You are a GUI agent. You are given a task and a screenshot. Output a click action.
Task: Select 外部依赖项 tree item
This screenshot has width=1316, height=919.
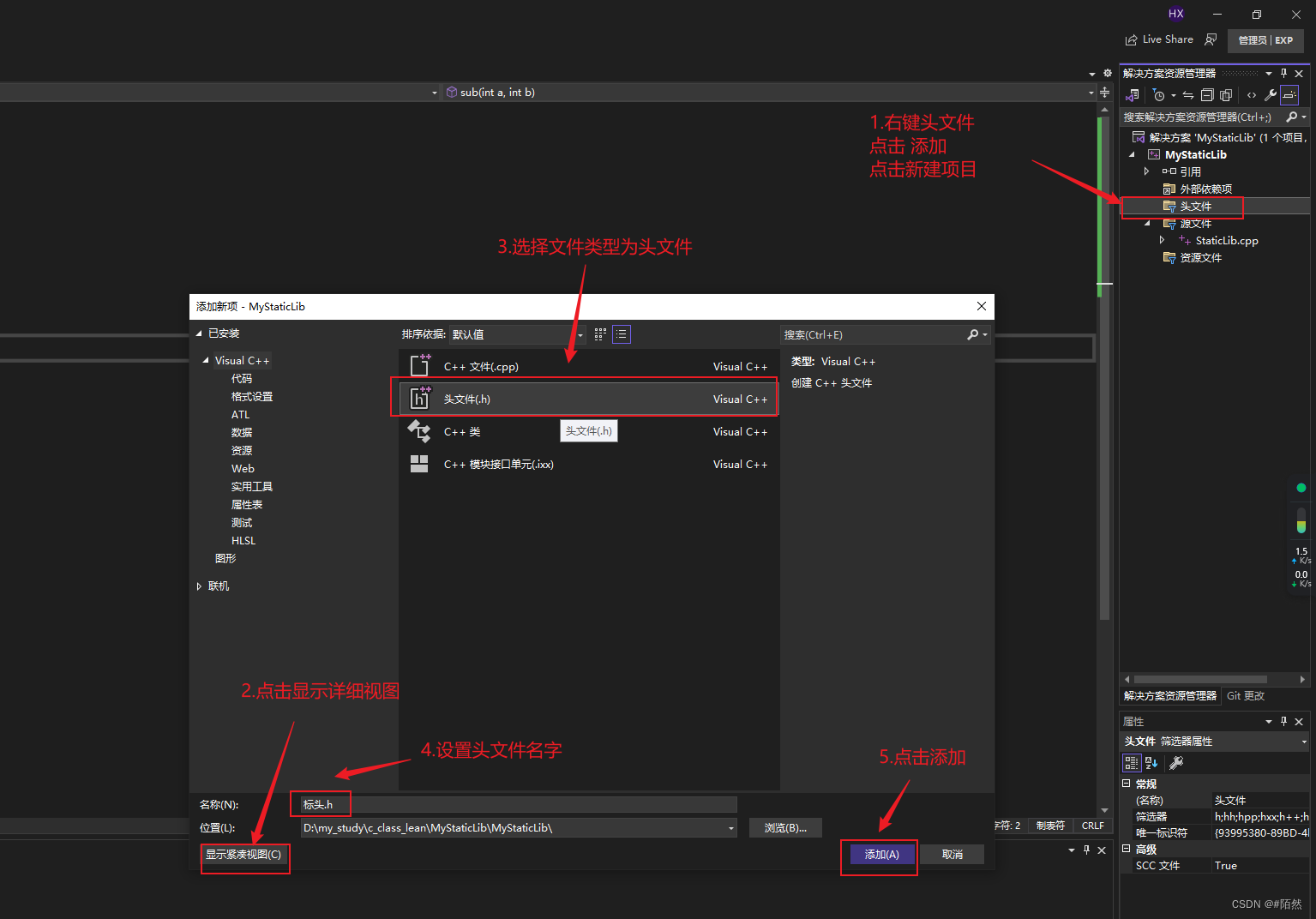point(1197,189)
